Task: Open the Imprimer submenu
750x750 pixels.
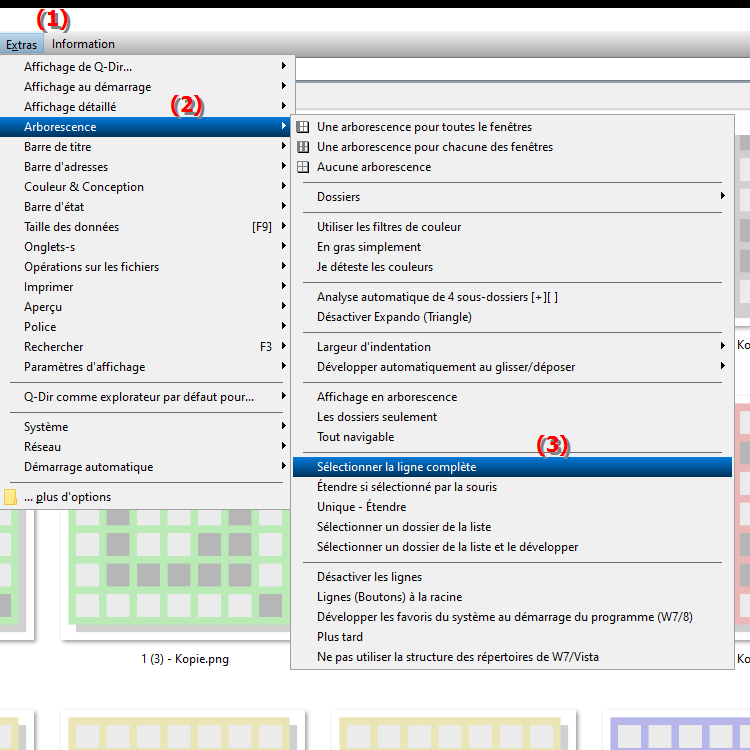Action: 145,287
